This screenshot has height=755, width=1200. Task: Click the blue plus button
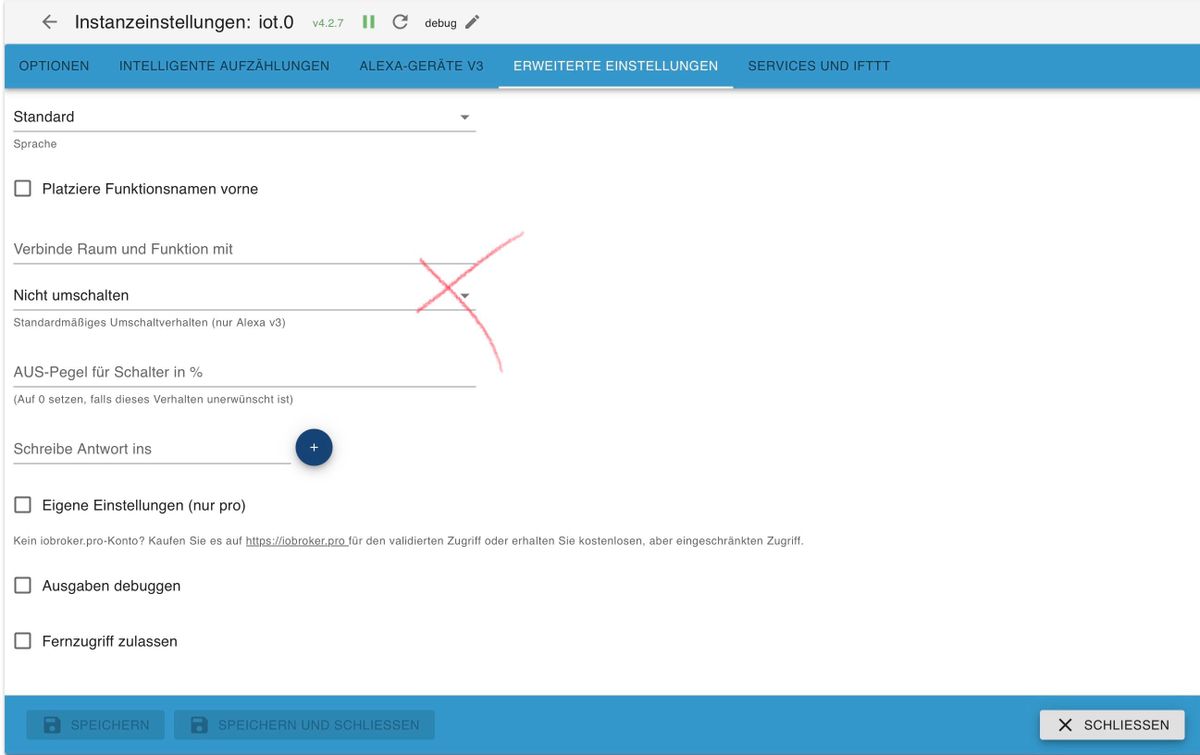(x=314, y=448)
